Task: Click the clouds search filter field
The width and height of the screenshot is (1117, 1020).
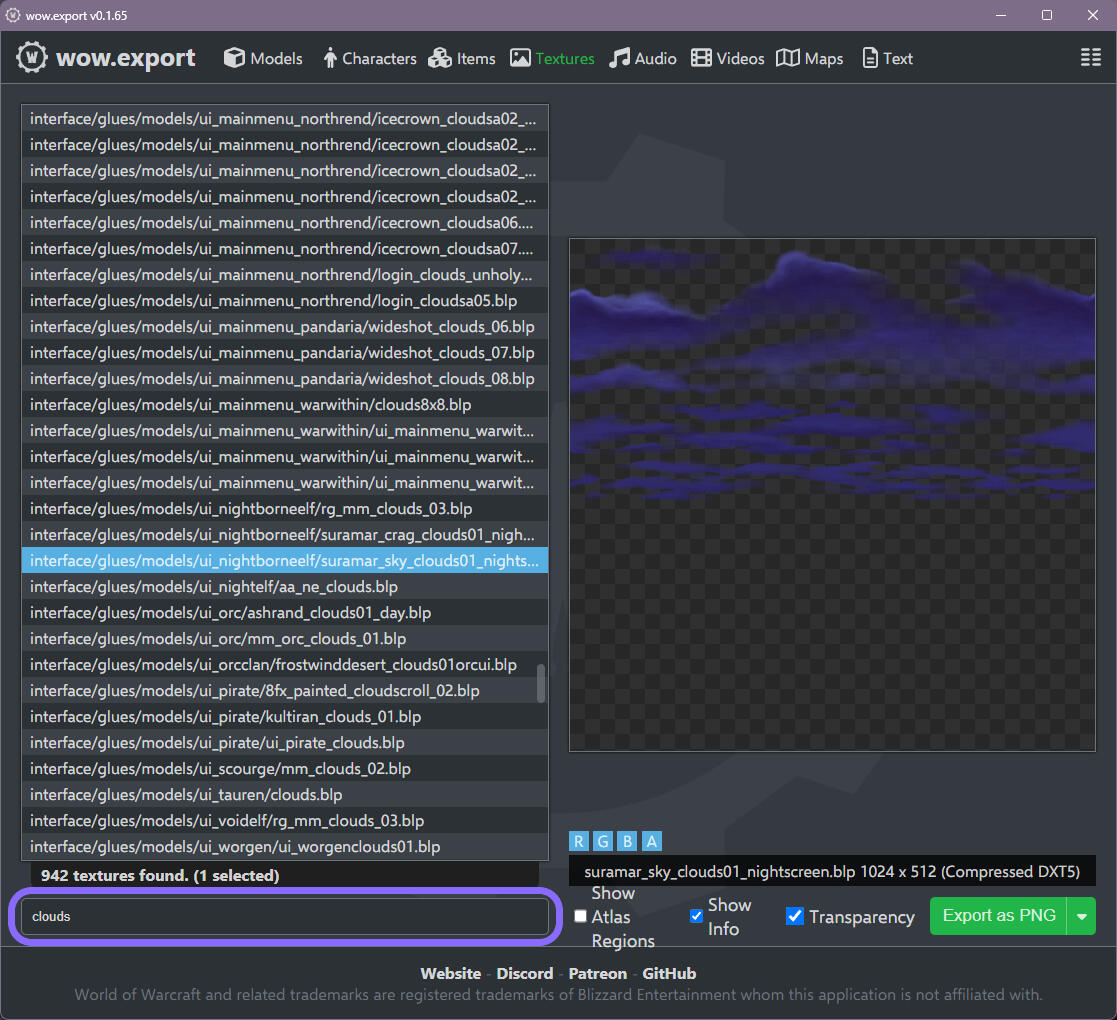Action: 285,916
